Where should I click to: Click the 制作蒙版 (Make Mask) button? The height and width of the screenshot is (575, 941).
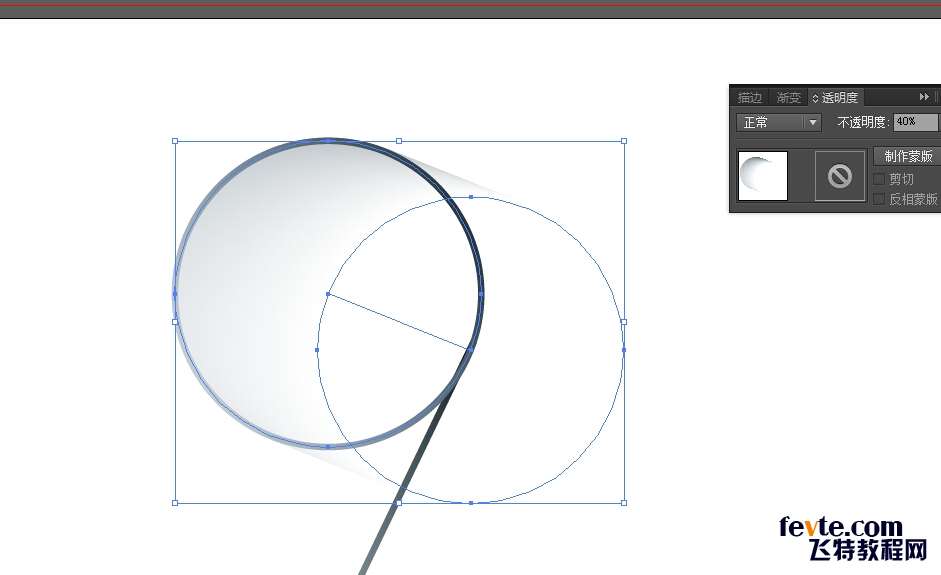click(907, 156)
